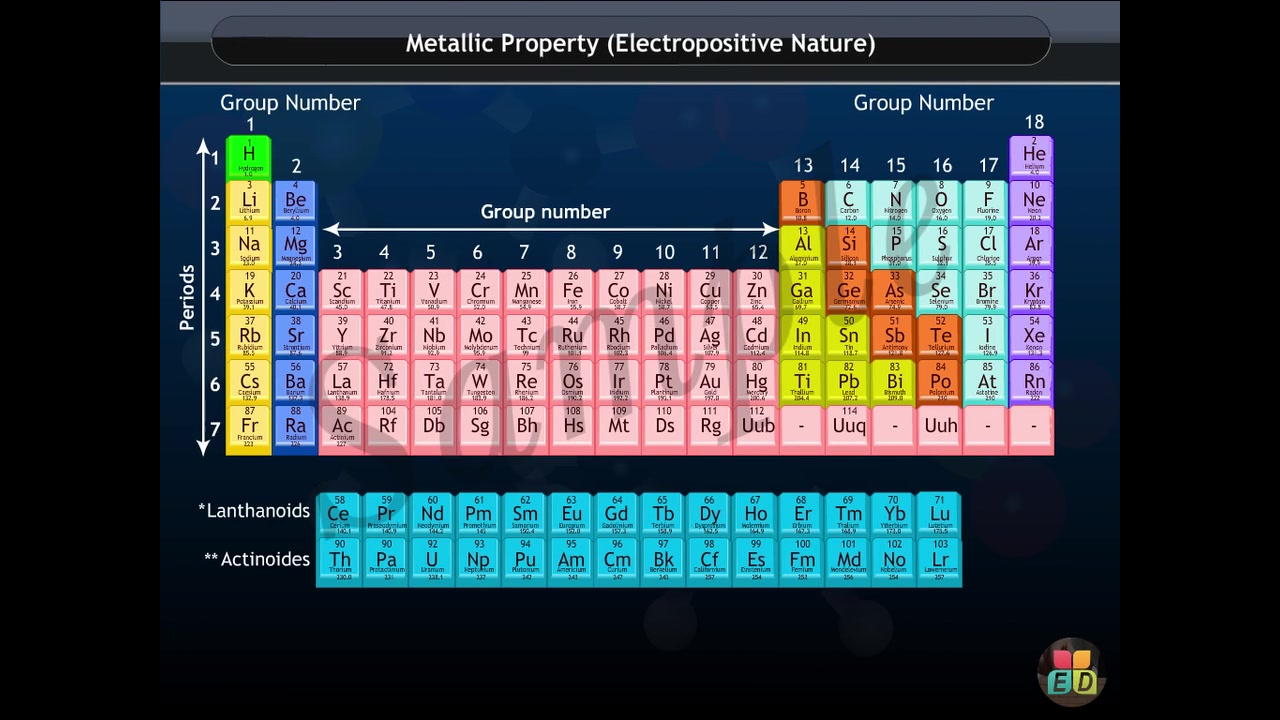Click the Fluorine (F) tile
Image resolution: width=1280 pixels, height=720 pixels.
[x=987, y=202]
